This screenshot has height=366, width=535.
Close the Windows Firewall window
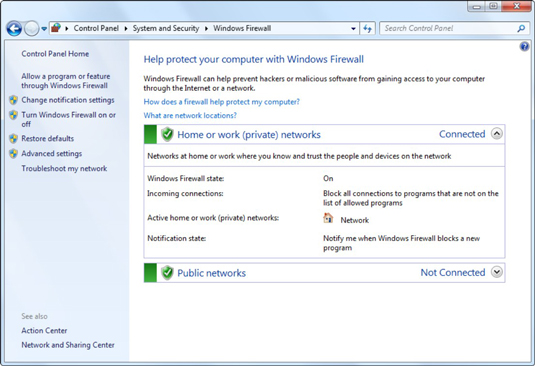click(x=517, y=6)
